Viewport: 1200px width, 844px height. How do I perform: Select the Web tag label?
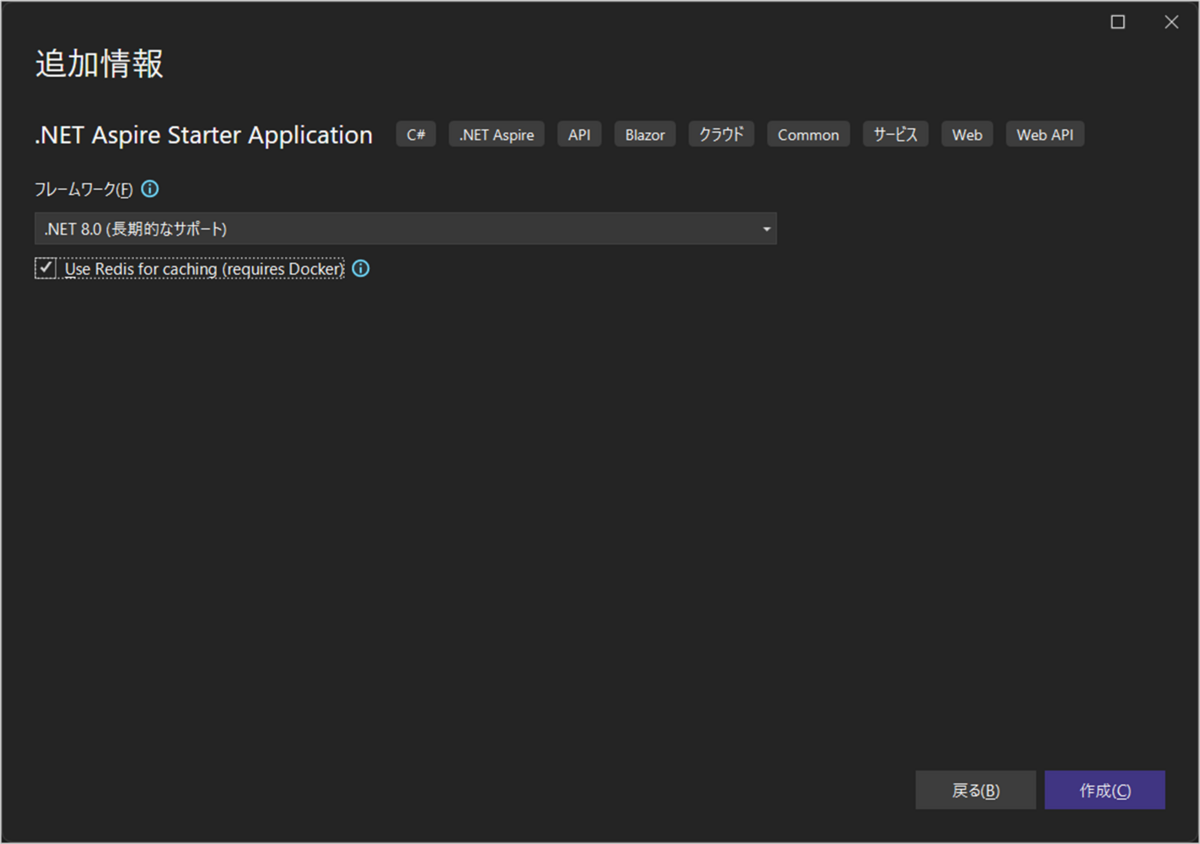coord(966,134)
